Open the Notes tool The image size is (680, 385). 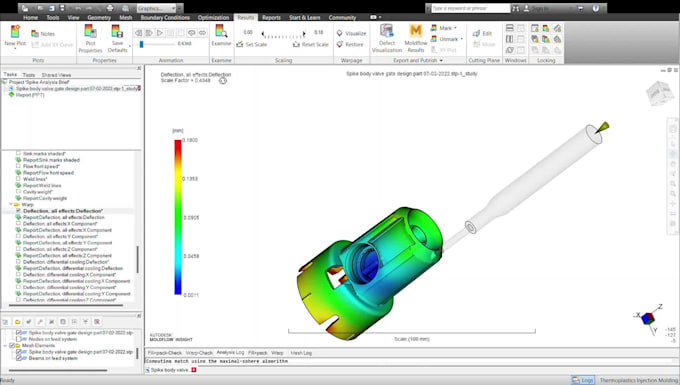click(x=43, y=33)
